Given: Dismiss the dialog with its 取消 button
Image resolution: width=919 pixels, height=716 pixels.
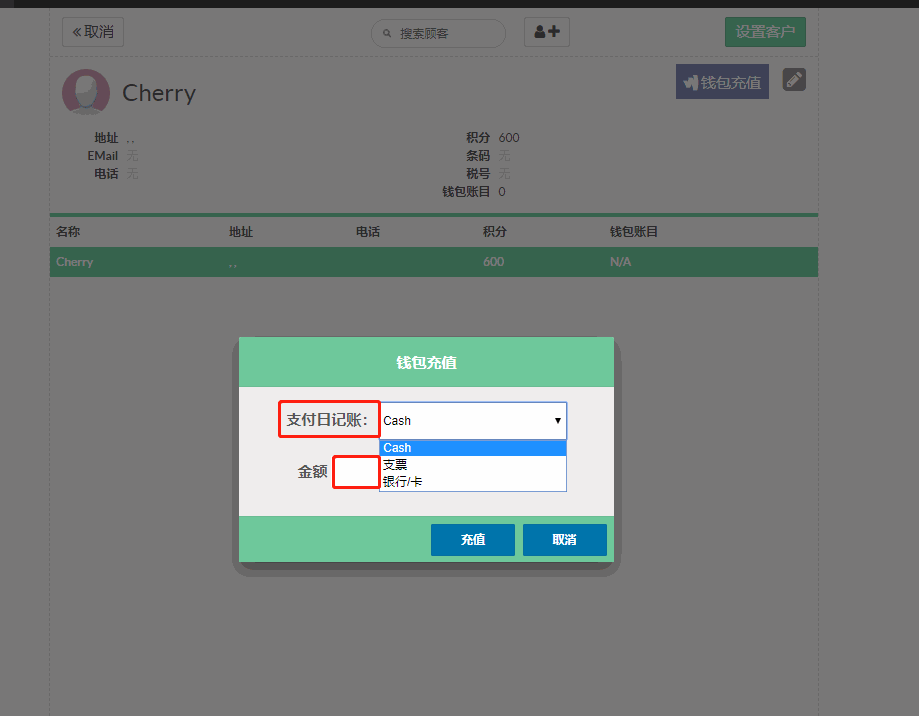Looking at the screenshot, I should (x=564, y=540).
